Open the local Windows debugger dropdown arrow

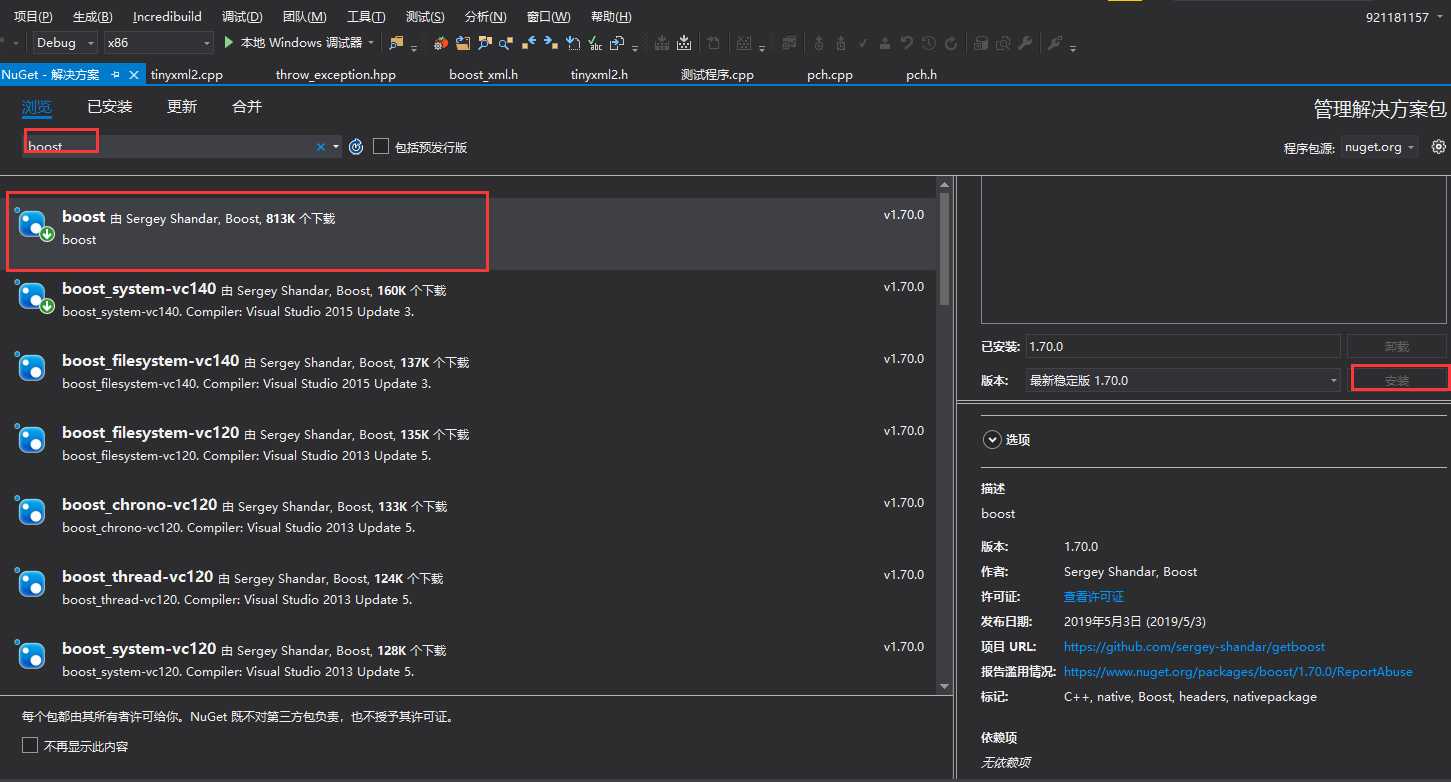click(372, 43)
